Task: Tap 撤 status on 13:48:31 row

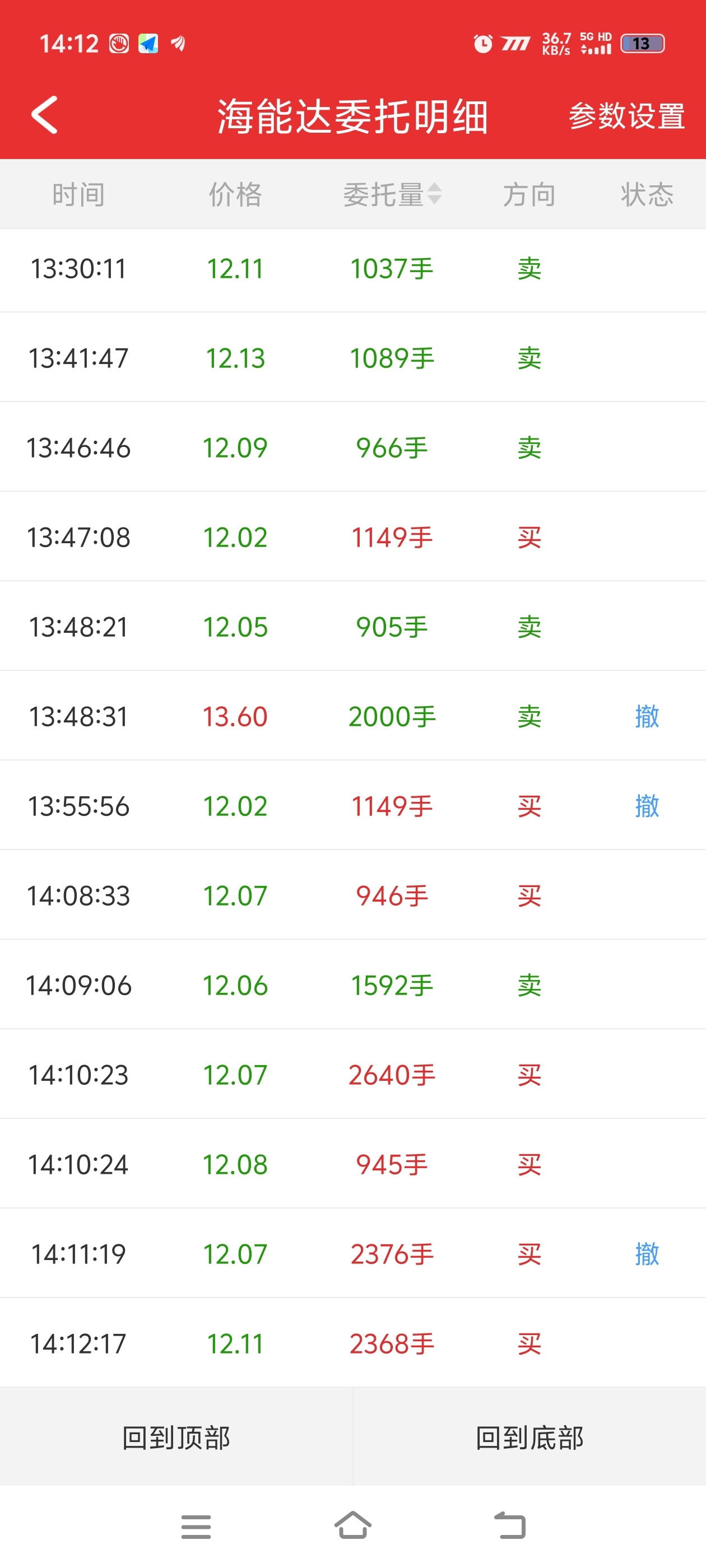Action: click(x=647, y=716)
